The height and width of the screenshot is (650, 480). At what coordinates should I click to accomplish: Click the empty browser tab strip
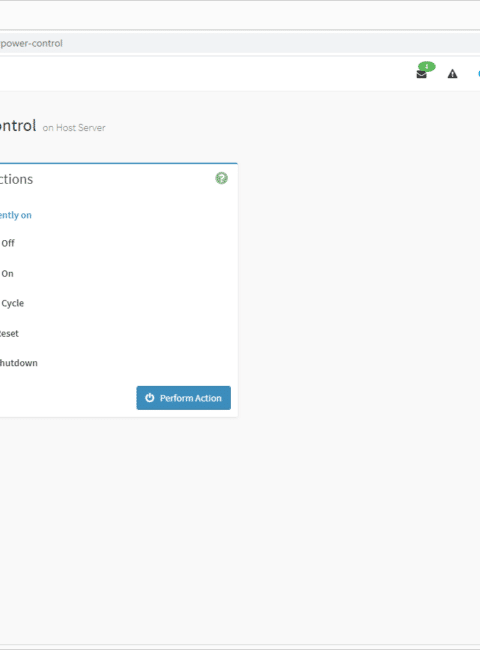point(240,15)
